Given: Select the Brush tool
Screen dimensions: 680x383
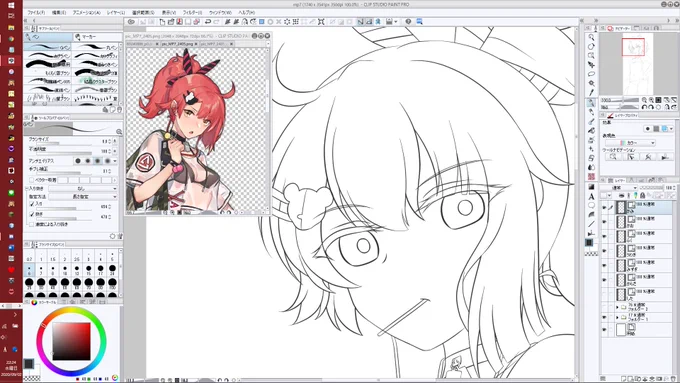Looking at the screenshot, I should [591, 122].
